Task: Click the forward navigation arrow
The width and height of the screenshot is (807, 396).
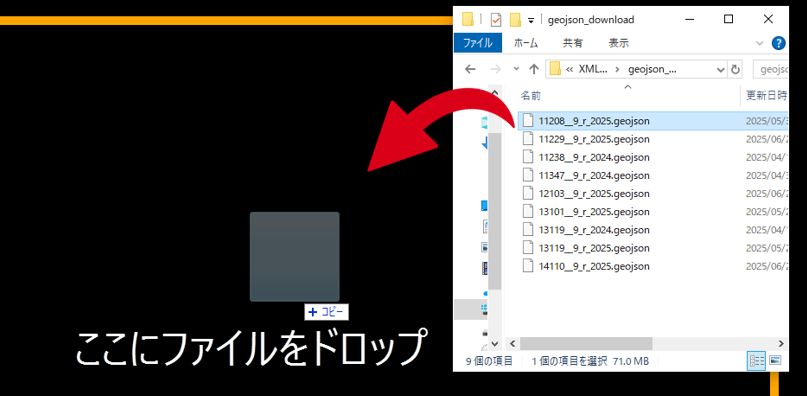Action: (496, 69)
